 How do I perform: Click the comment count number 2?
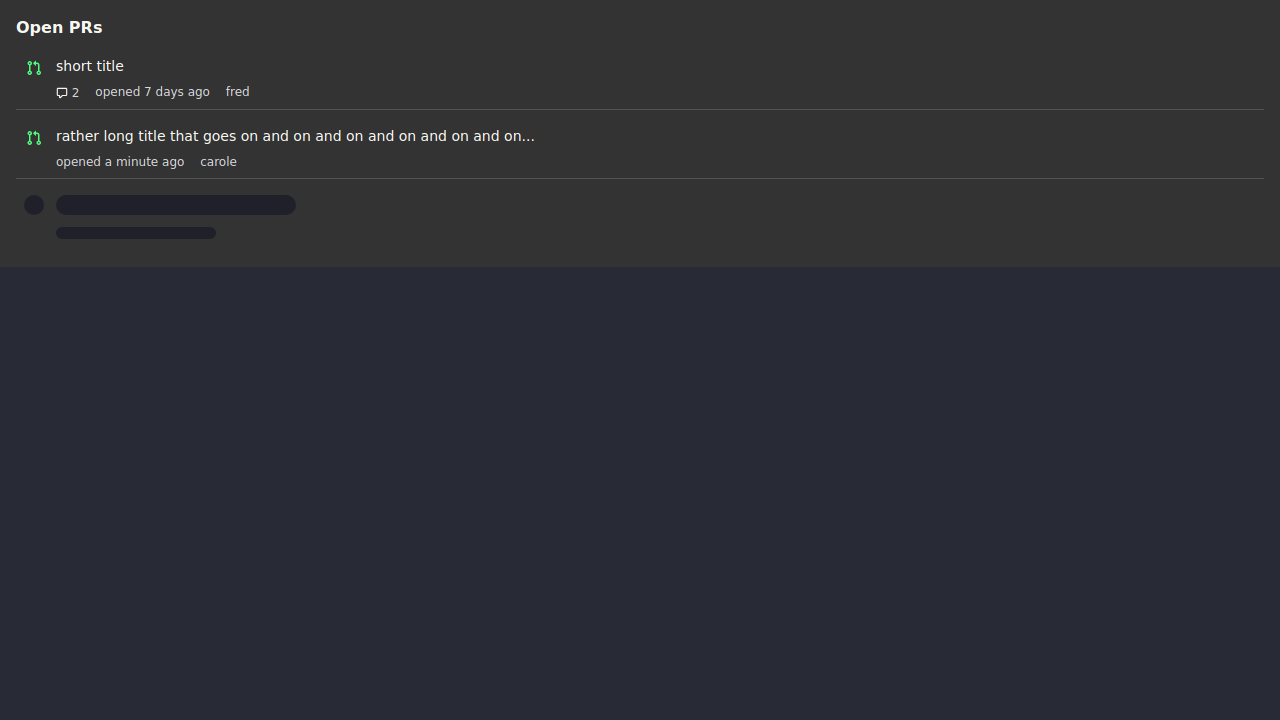tap(75, 93)
